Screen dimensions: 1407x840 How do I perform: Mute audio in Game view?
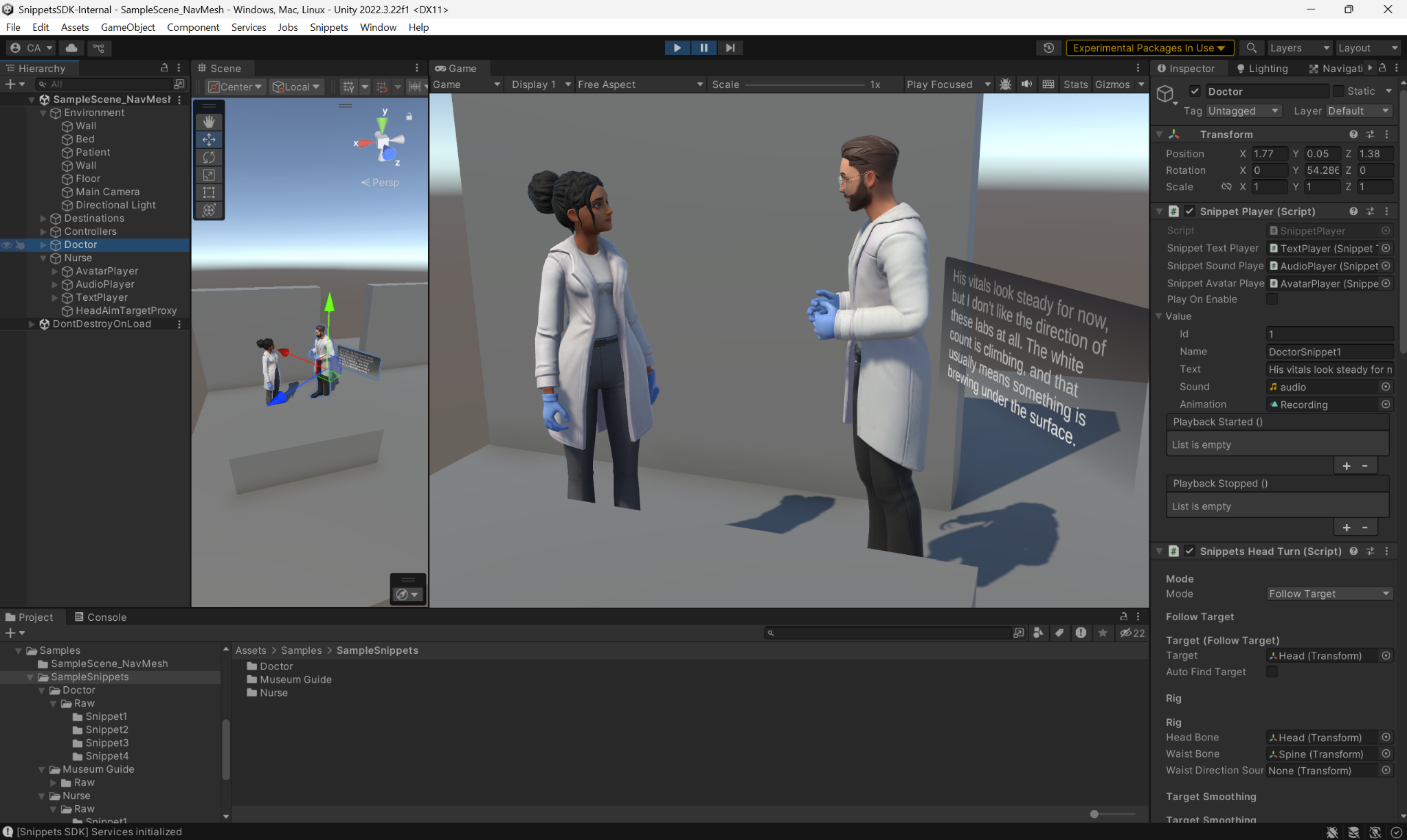pos(1026,84)
